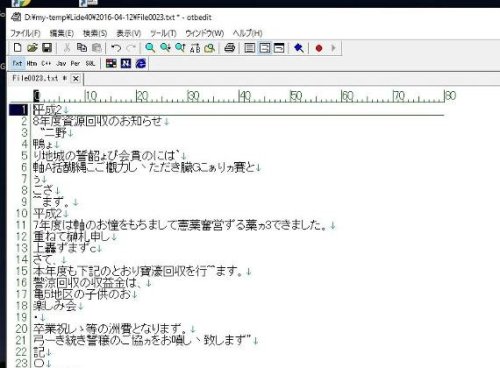Click the line 14 text 'さて、'
500x368 pixels.
click(x=44, y=259)
